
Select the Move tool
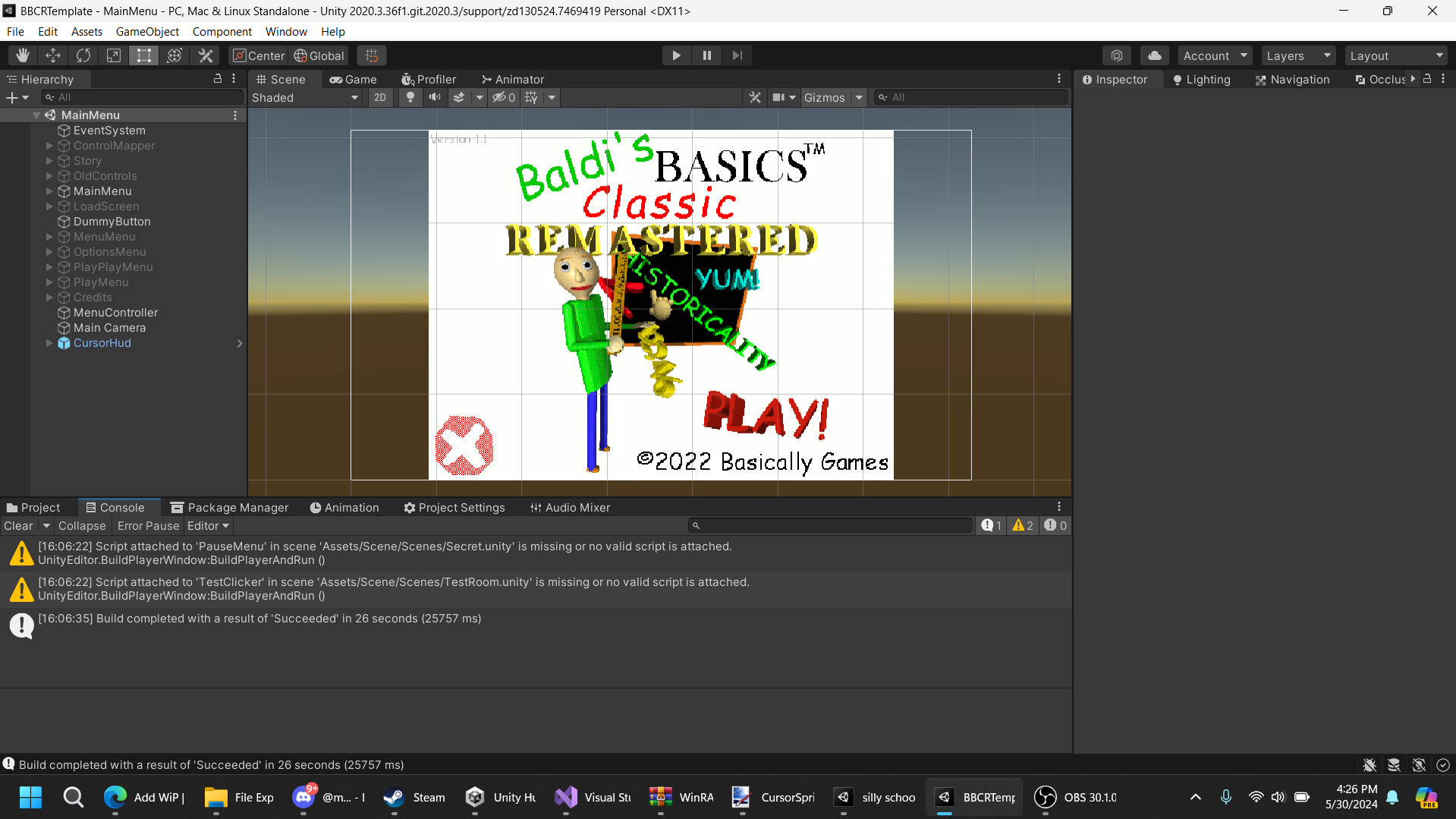click(x=52, y=55)
